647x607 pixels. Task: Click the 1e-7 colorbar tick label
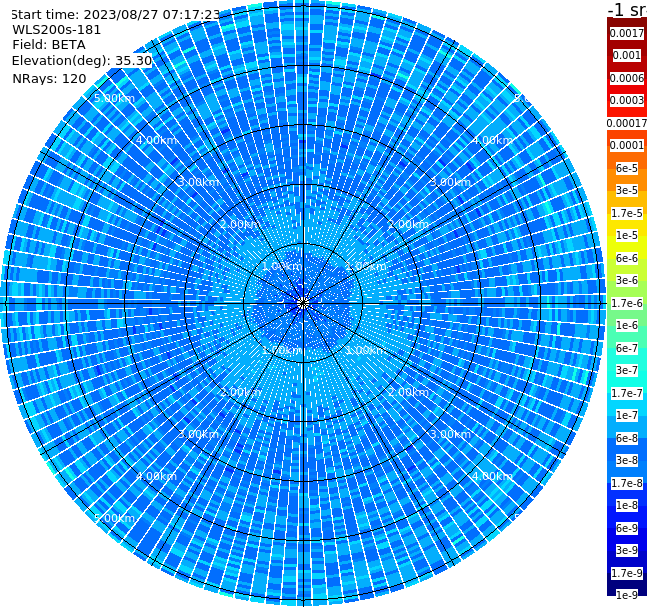click(x=627, y=415)
